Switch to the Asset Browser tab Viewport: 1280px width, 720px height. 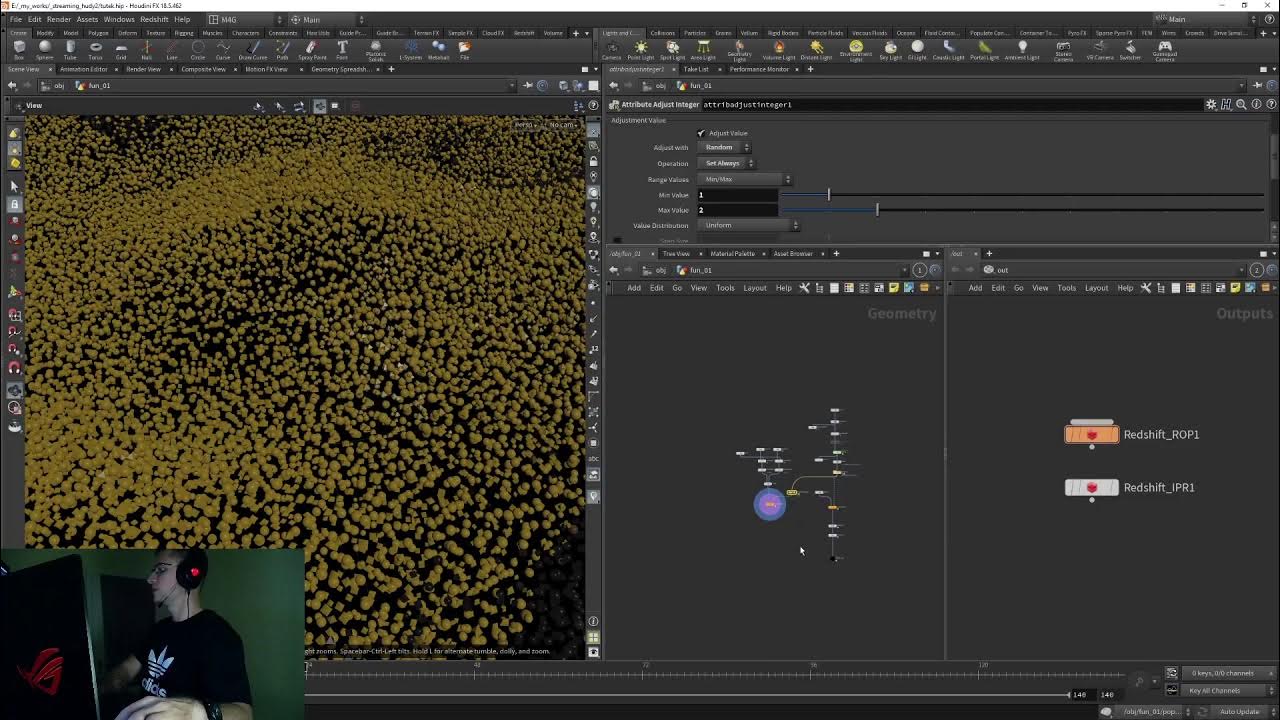pos(793,254)
